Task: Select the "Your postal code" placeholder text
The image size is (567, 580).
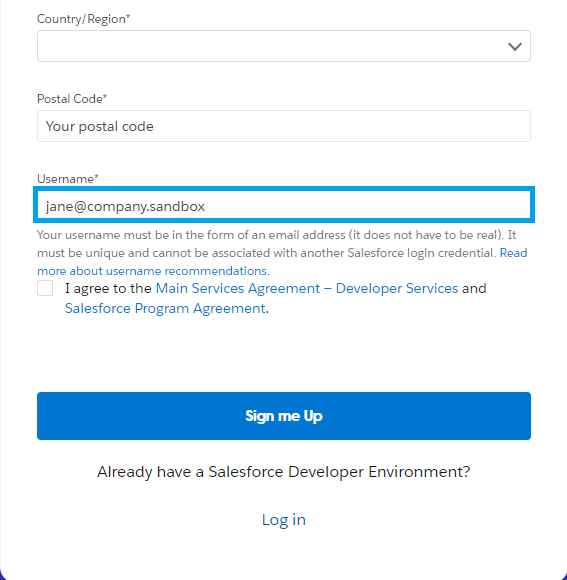Action: click(99, 127)
